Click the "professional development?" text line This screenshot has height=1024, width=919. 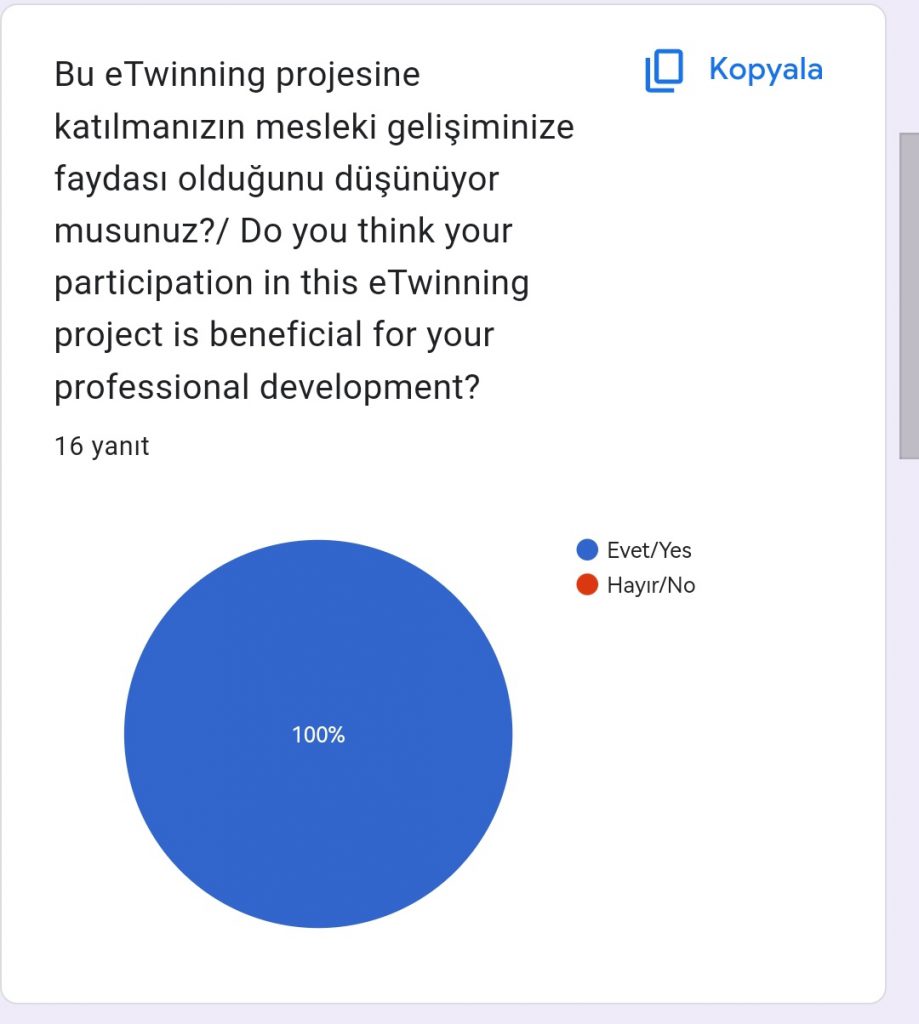pyautogui.click(x=267, y=387)
